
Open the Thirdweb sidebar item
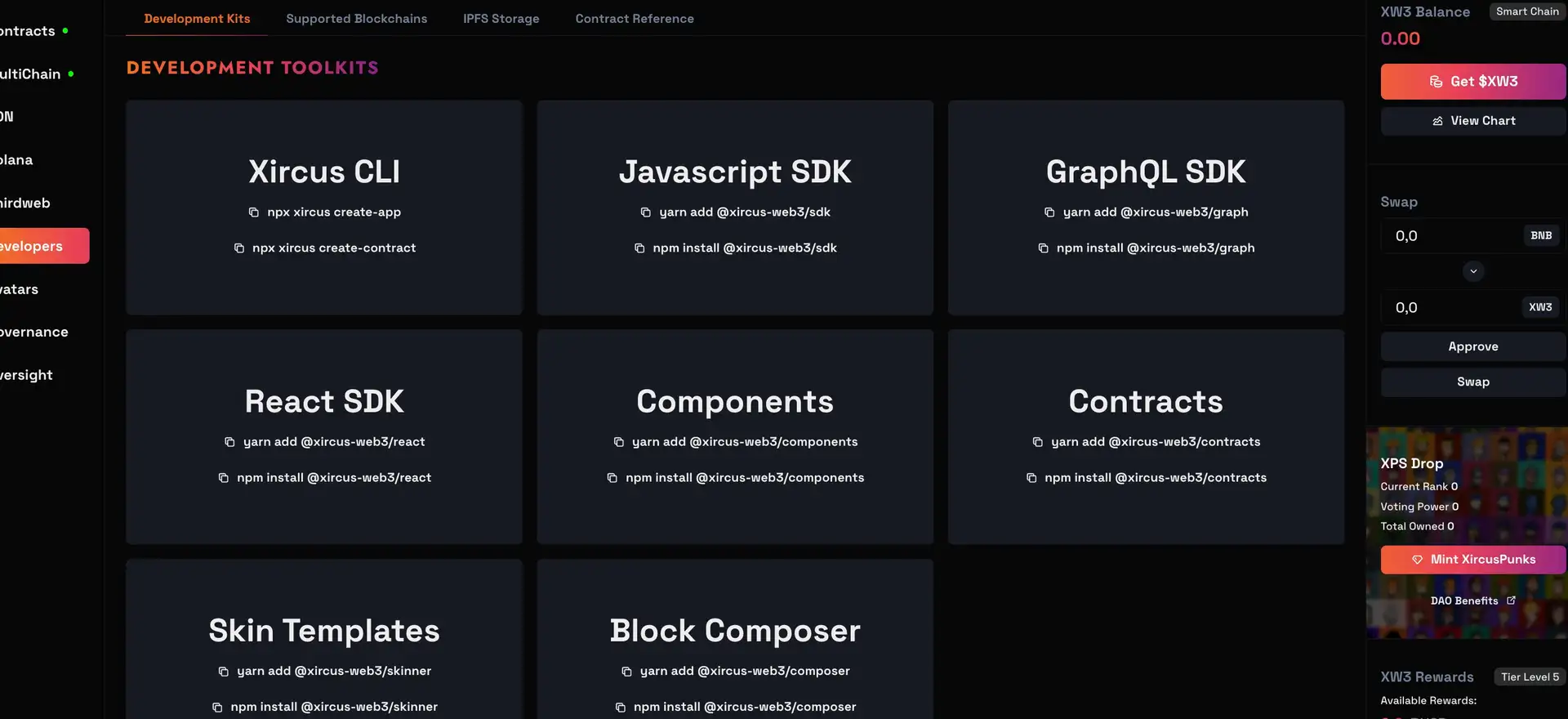click(x=25, y=203)
